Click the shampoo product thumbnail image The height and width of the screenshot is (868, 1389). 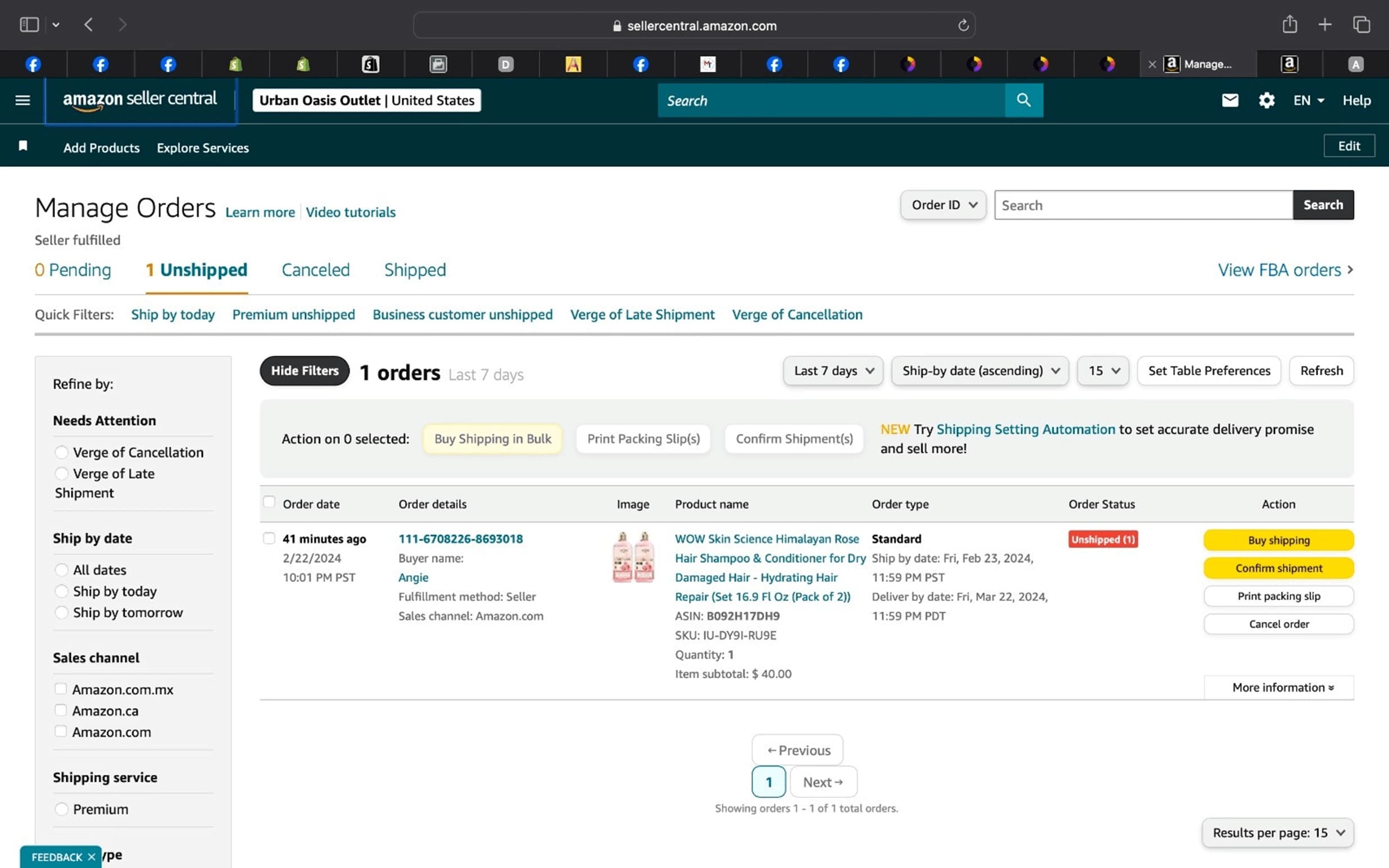[x=633, y=557]
